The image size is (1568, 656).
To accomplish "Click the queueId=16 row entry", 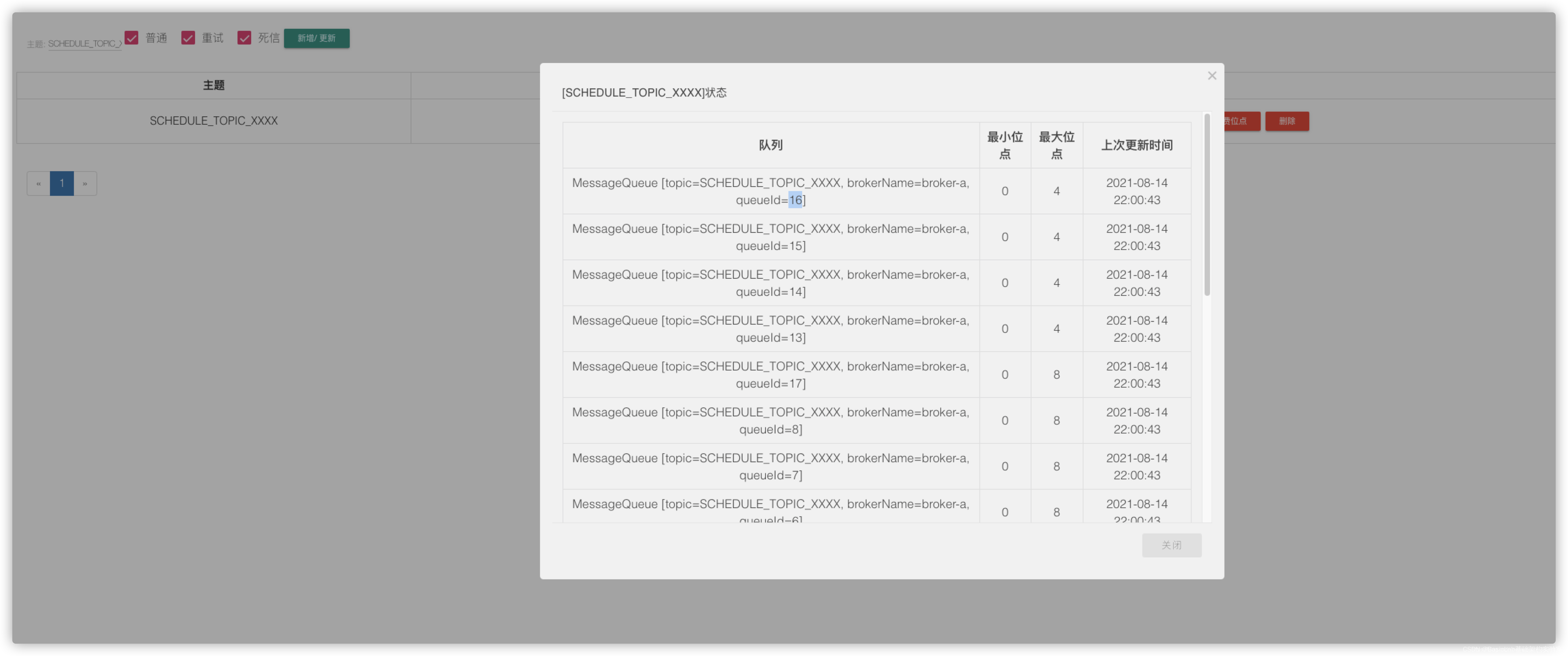I will tap(770, 191).
